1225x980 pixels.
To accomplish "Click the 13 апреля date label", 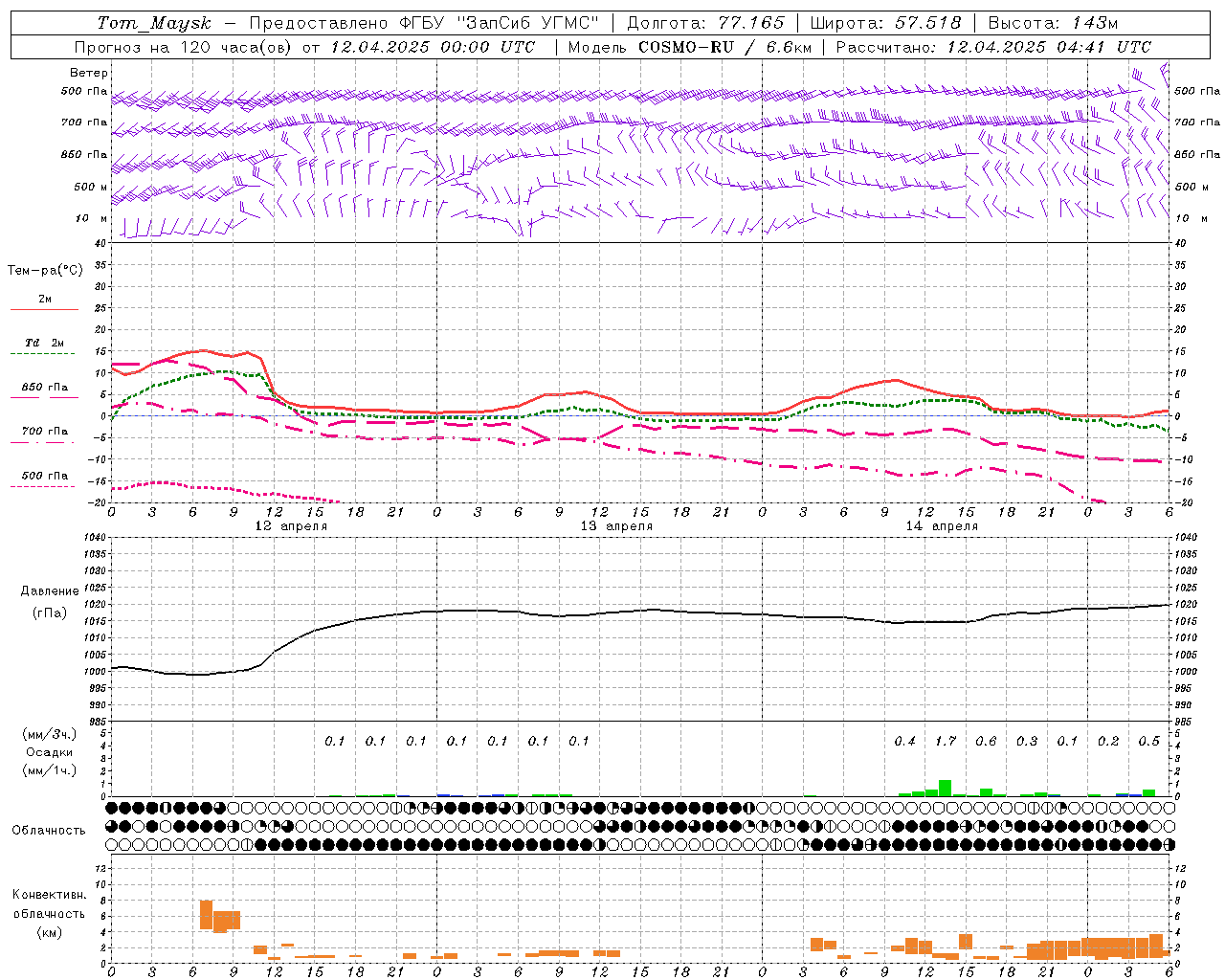I will tap(616, 526).
